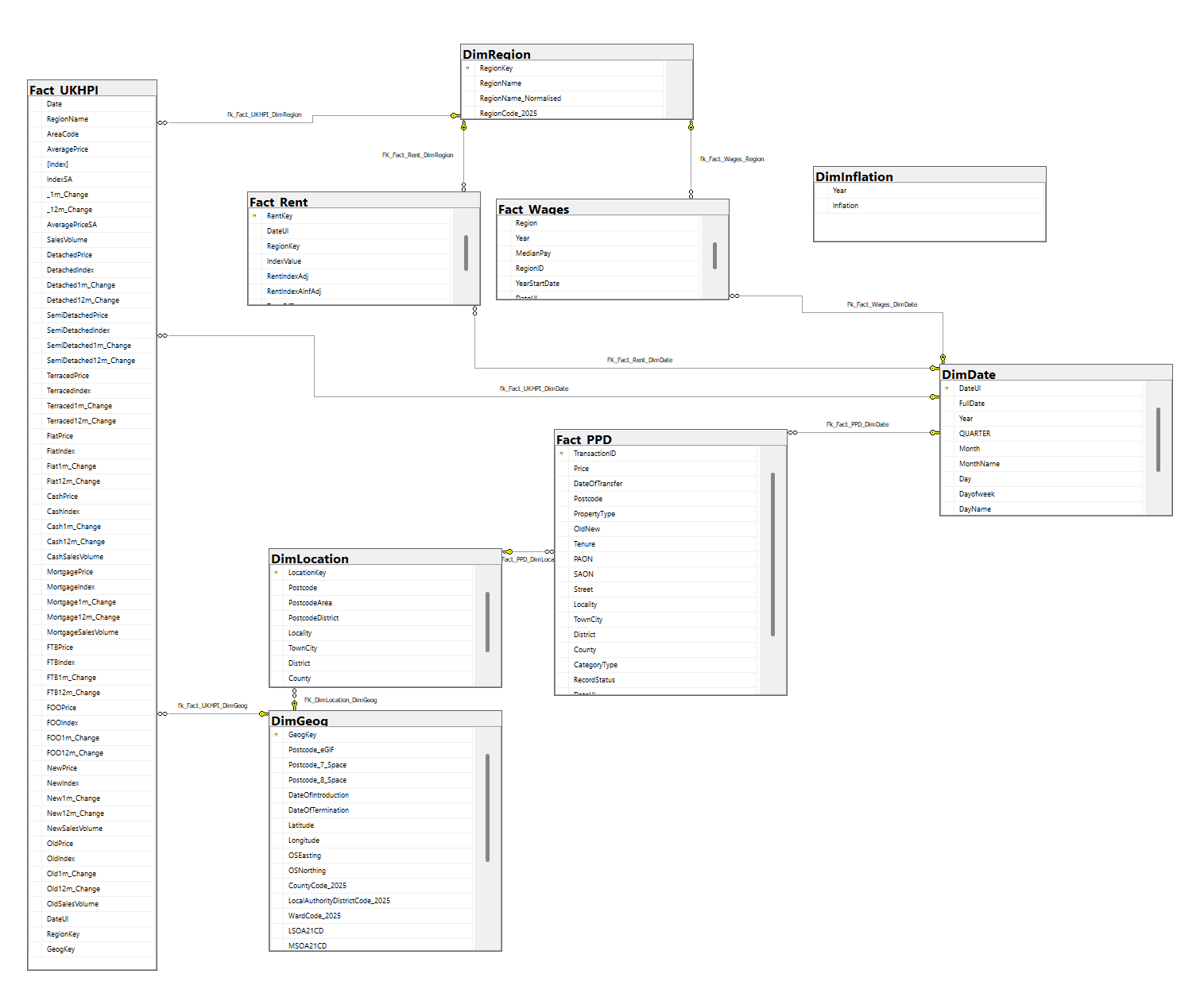This screenshot has width=1204, height=997.
Task: Select the Fact_UKHPI table title bar
Action: pyautogui.click(x=91, y=89)
